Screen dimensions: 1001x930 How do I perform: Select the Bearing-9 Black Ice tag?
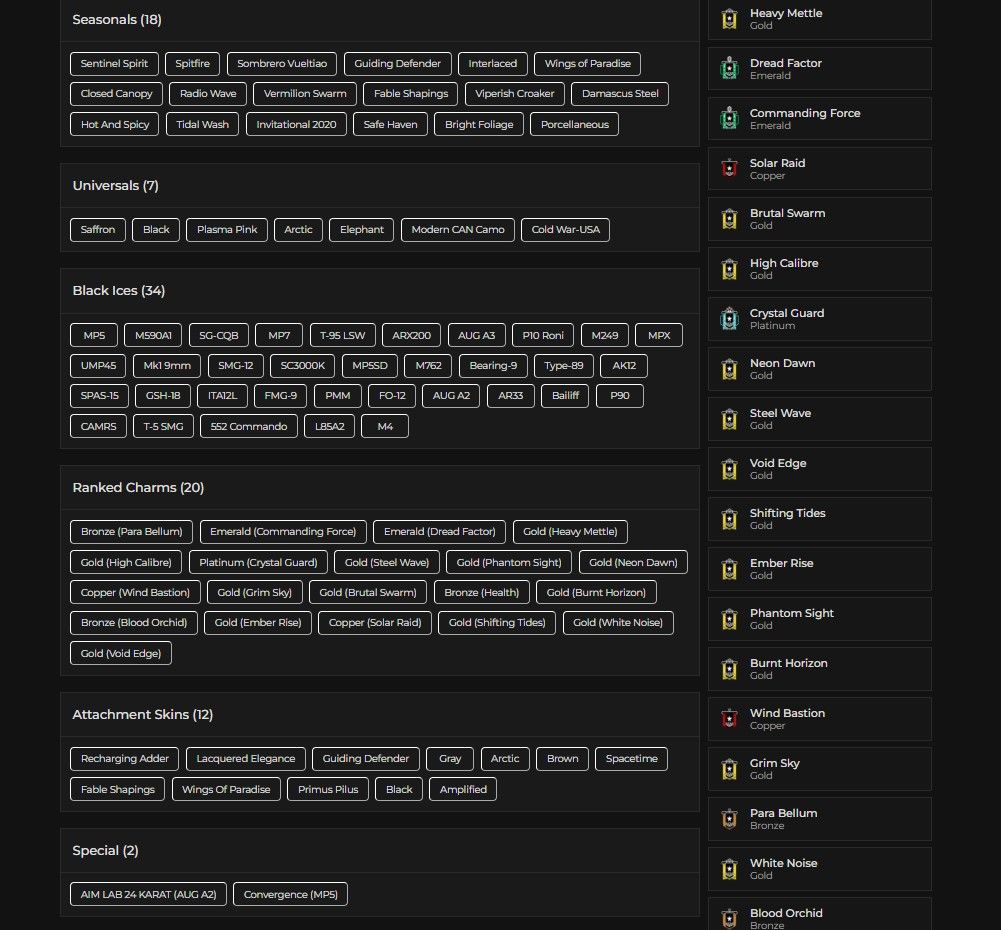pyautogui.click(x=493, y=365)
